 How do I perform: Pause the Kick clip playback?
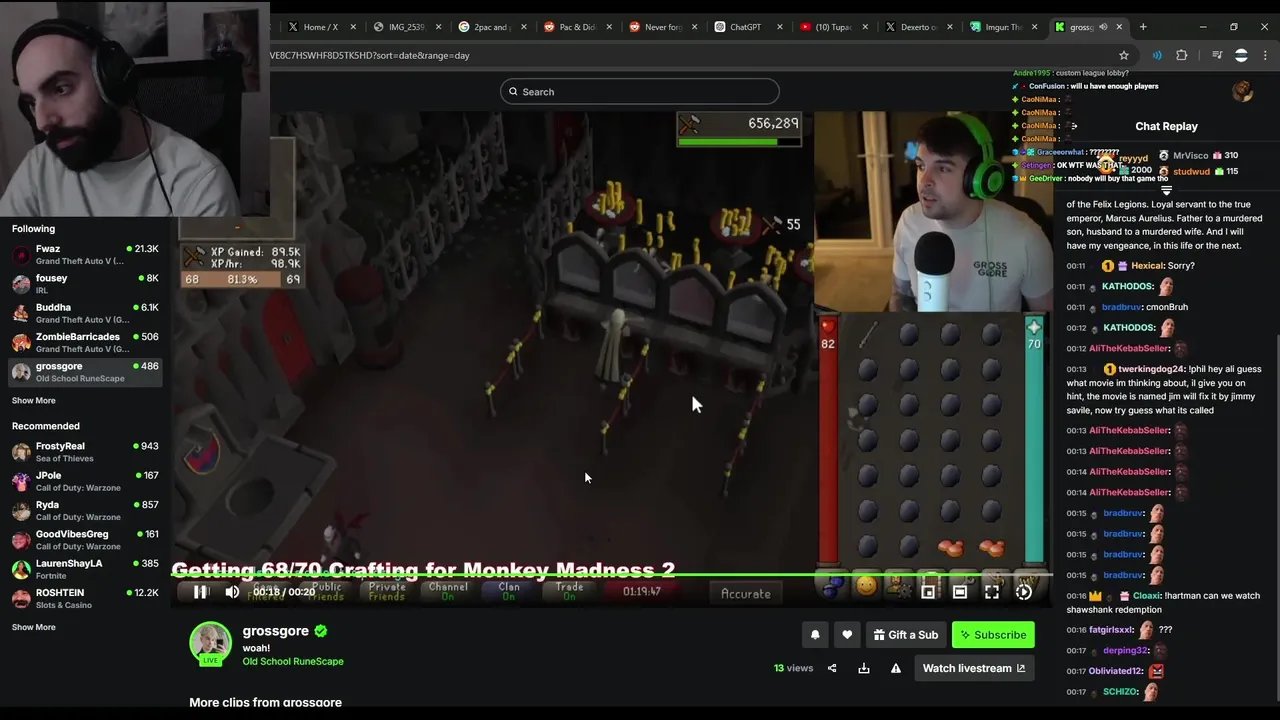(x=200, y=592)
